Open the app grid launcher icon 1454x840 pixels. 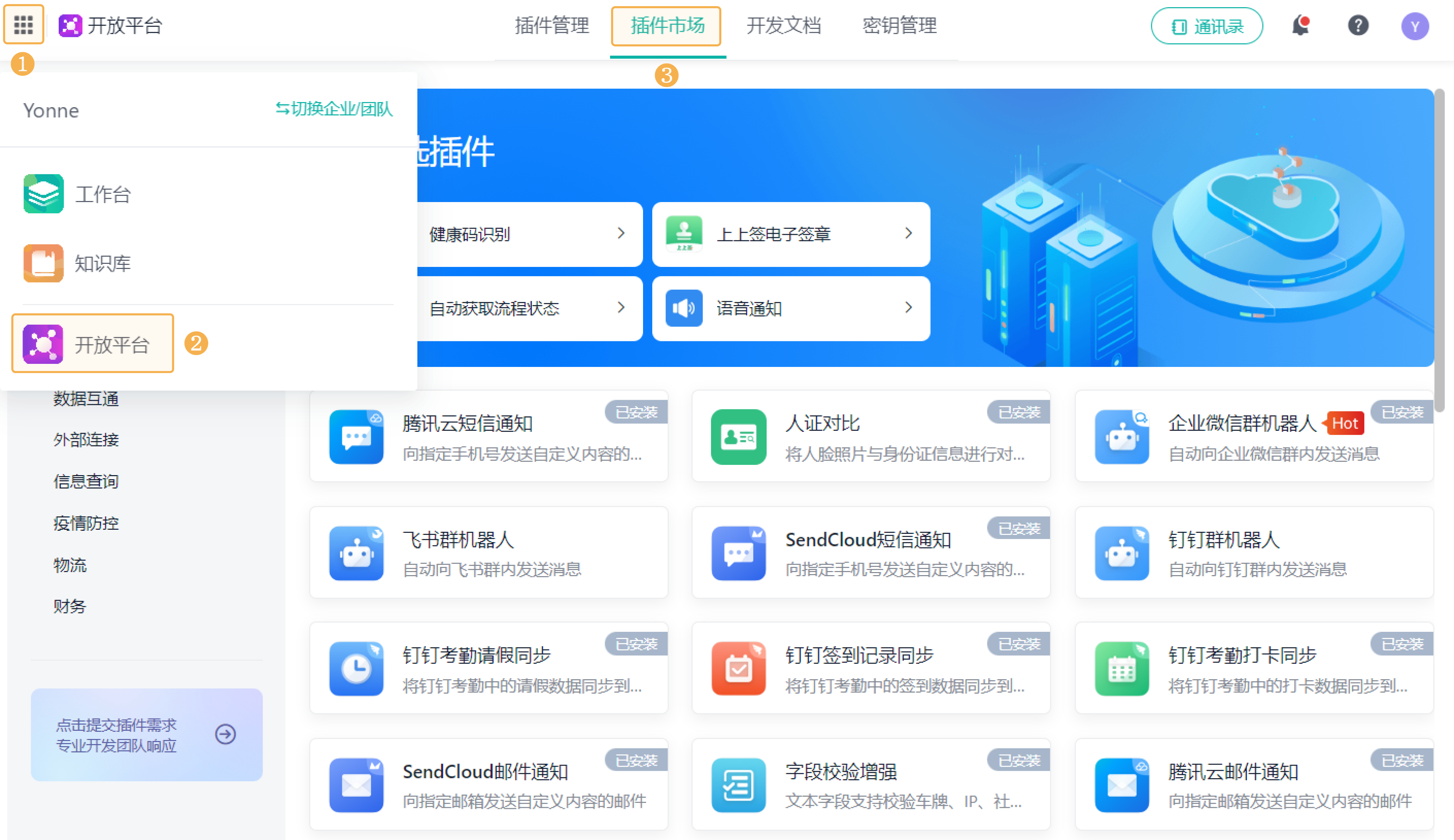pyautogui.click(x=24, y=25)
